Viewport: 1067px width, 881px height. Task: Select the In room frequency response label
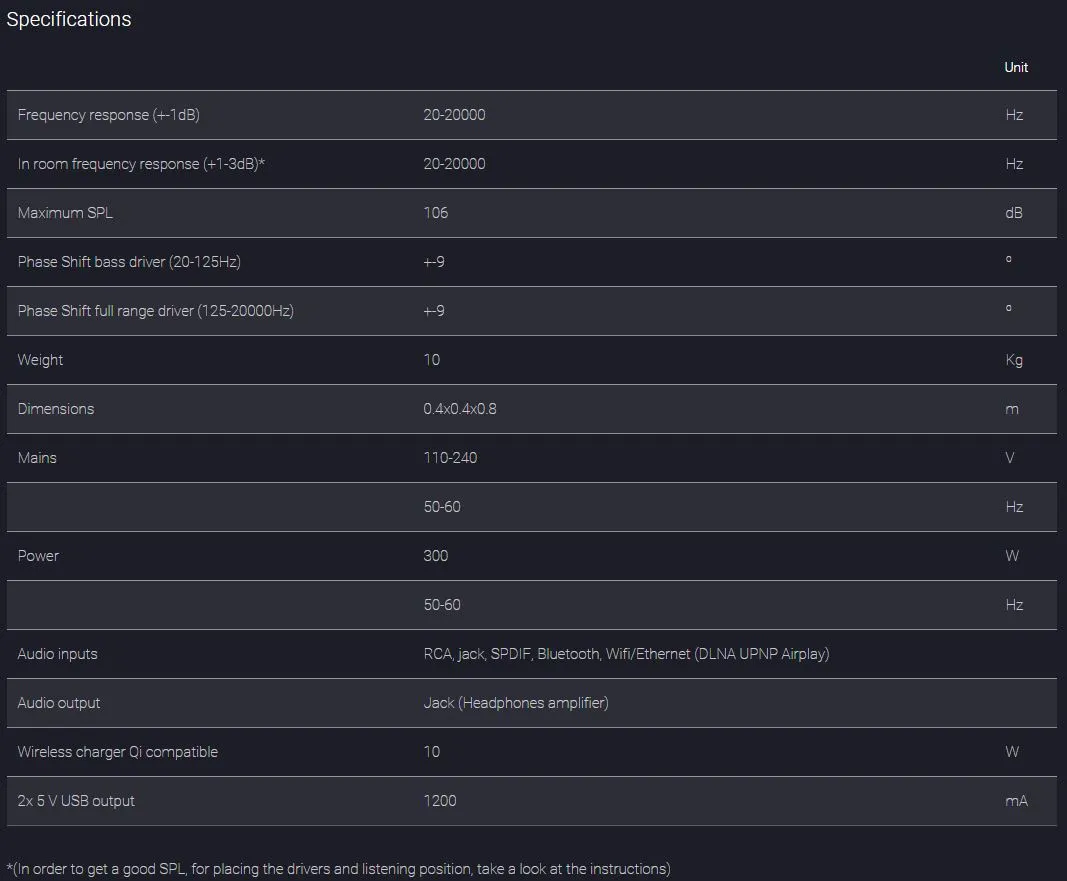pos(141,164)
